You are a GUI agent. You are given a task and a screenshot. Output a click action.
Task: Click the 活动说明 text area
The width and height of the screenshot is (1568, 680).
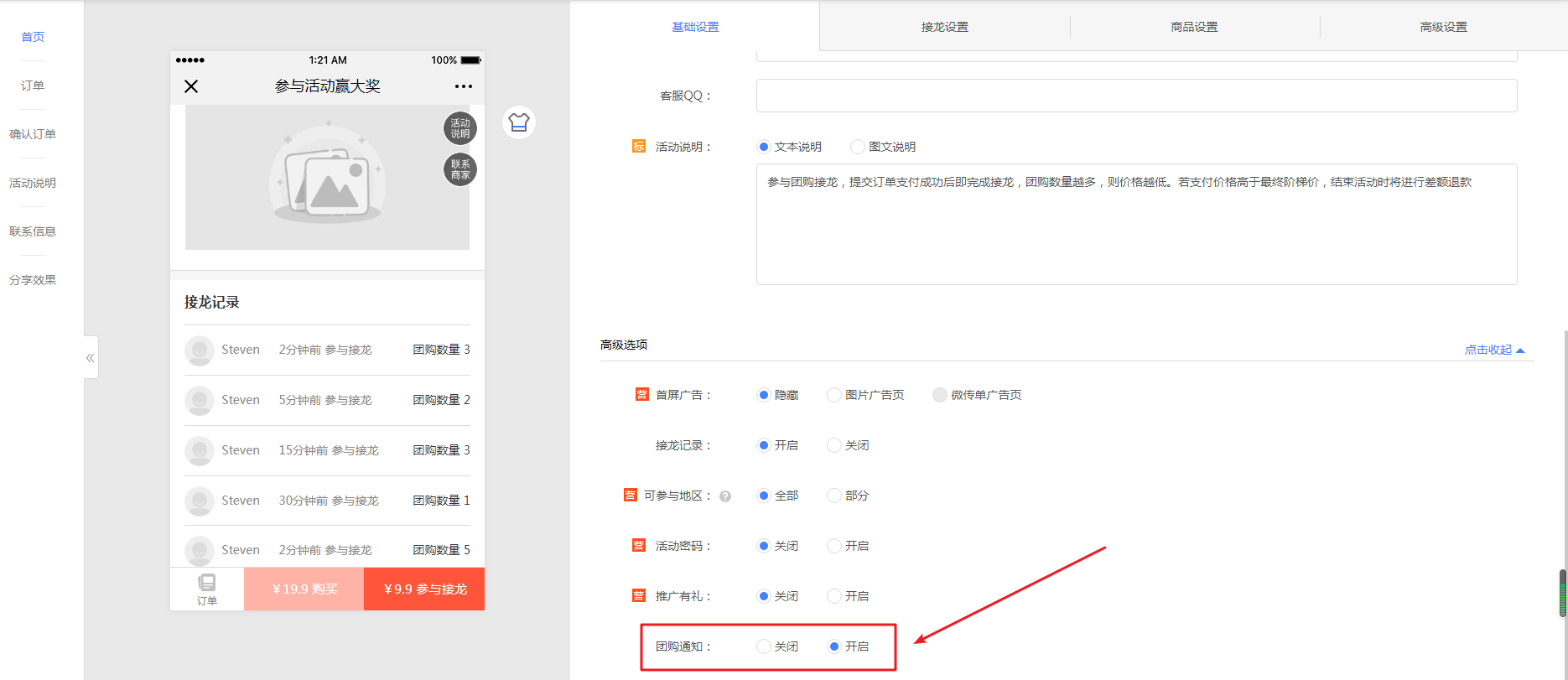point(1136,224)
